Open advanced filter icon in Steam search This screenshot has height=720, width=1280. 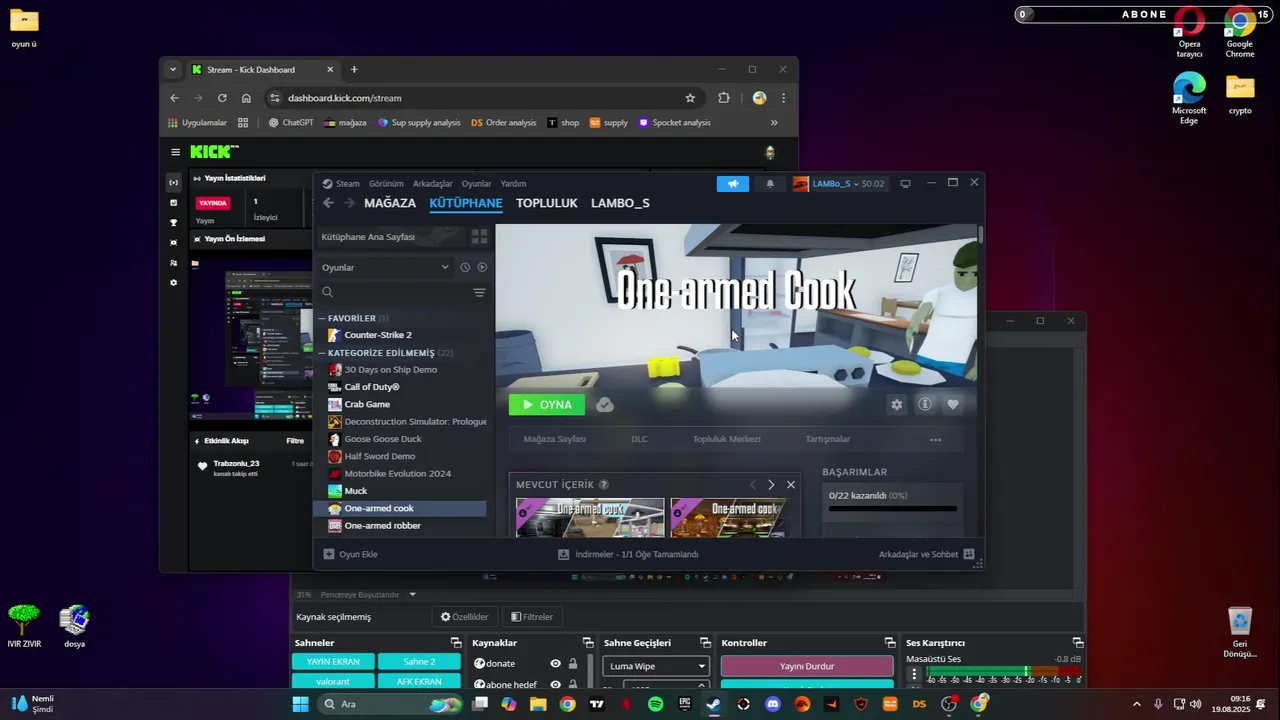479,293
